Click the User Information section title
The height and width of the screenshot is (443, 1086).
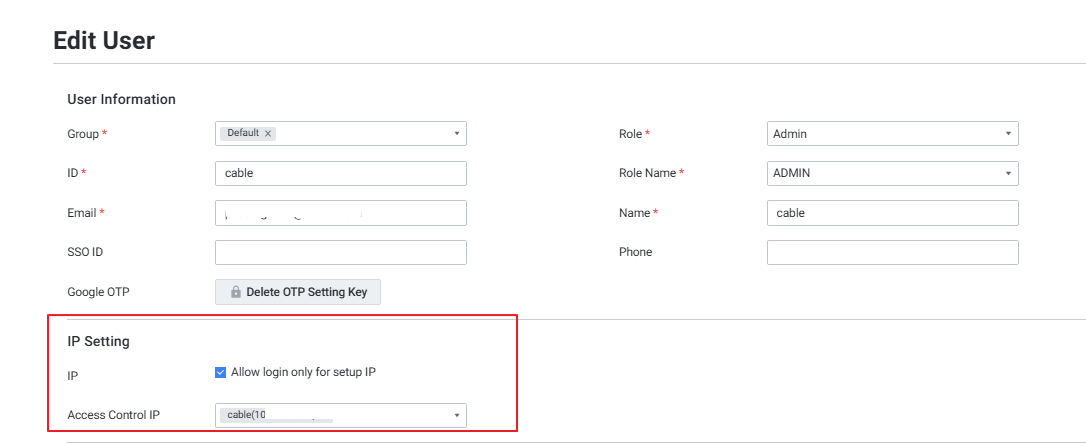pos(121,99)
